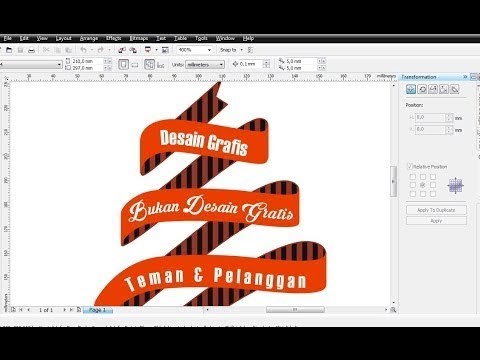
Task: Click the Apply To Duplicate button
Action: [x=436, y=210]
